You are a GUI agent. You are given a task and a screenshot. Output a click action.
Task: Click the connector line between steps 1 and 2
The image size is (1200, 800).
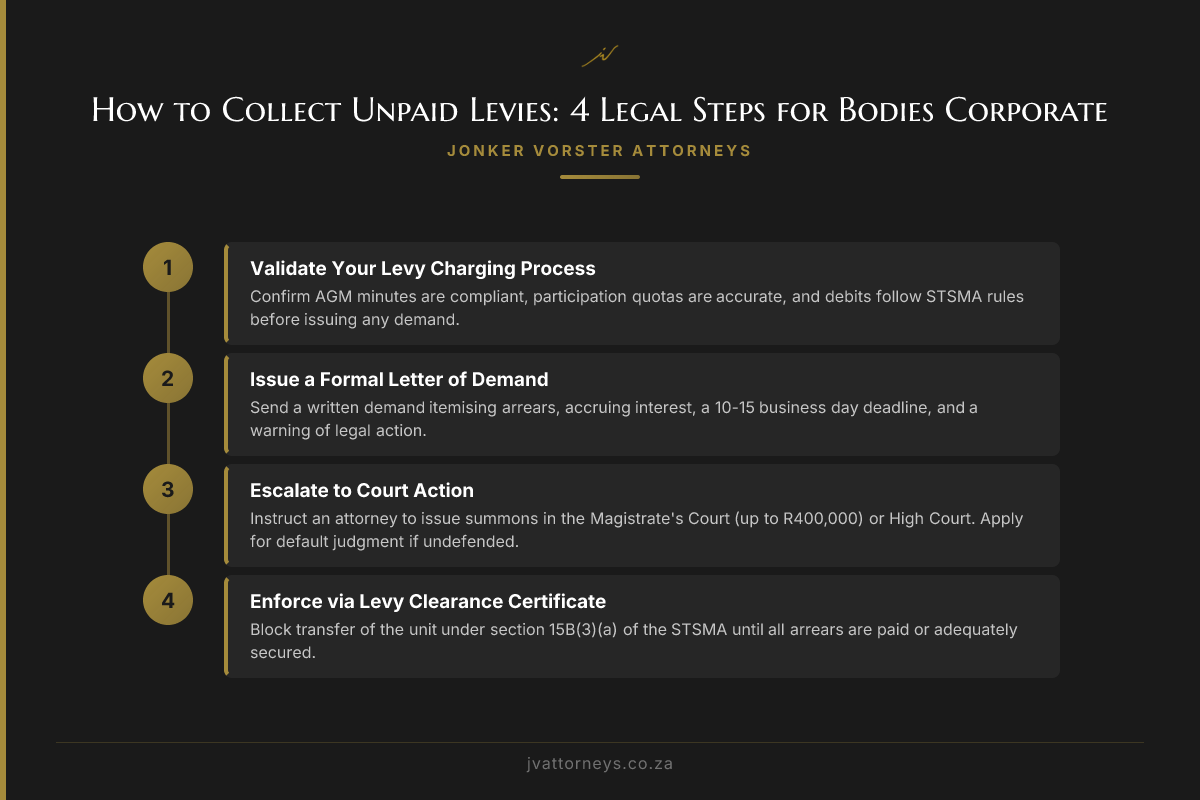[x=168, y=323]
